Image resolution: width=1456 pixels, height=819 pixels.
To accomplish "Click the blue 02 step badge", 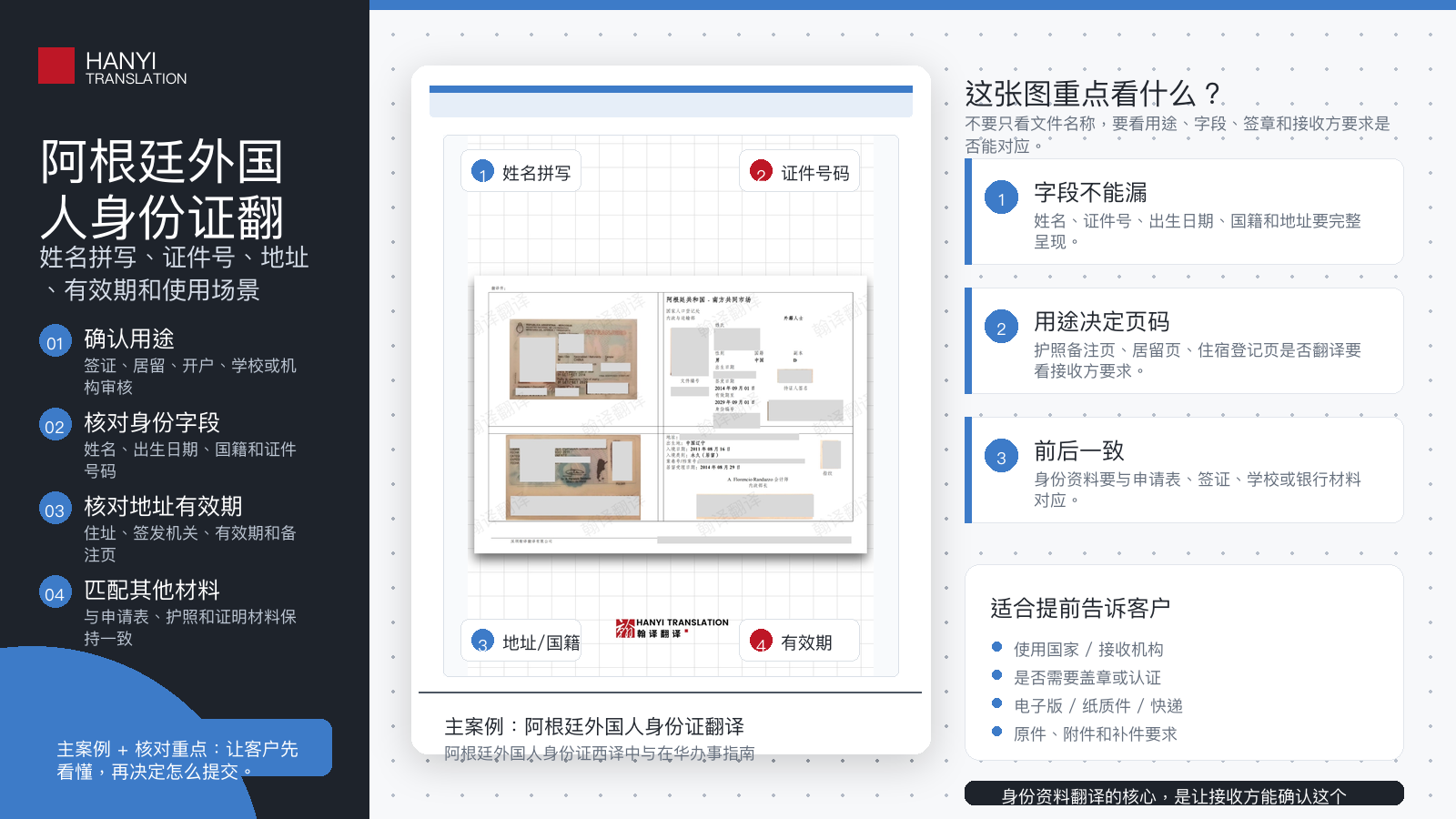I will 55,426.
